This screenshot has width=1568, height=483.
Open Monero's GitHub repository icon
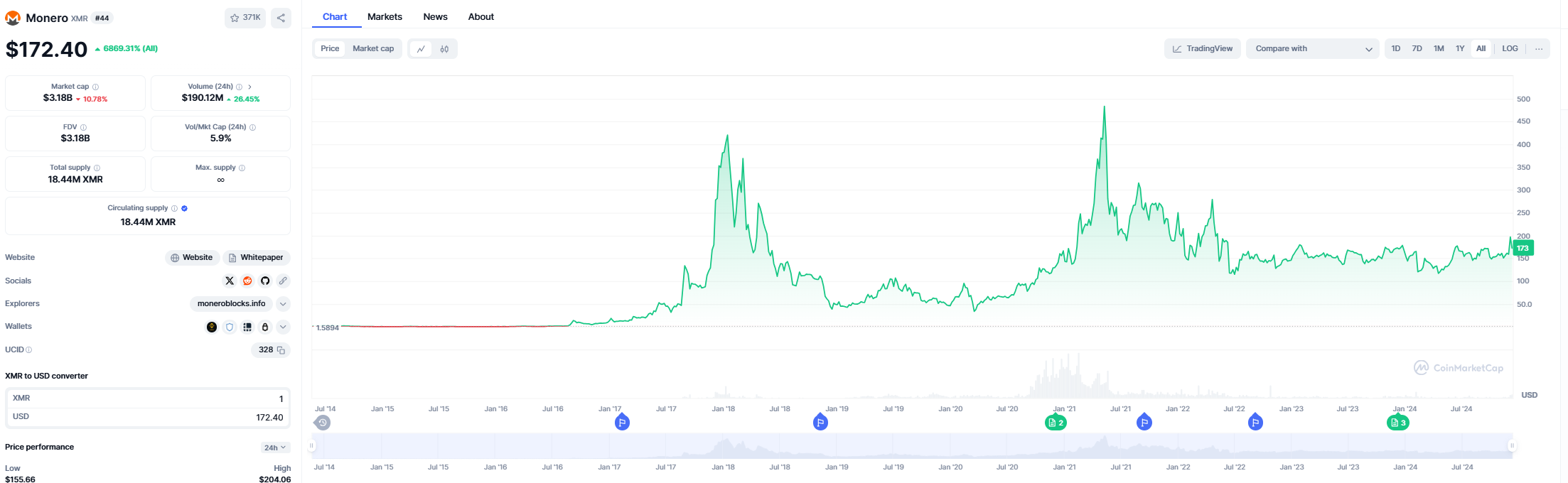pyautogui.click(x=265, y=281)
